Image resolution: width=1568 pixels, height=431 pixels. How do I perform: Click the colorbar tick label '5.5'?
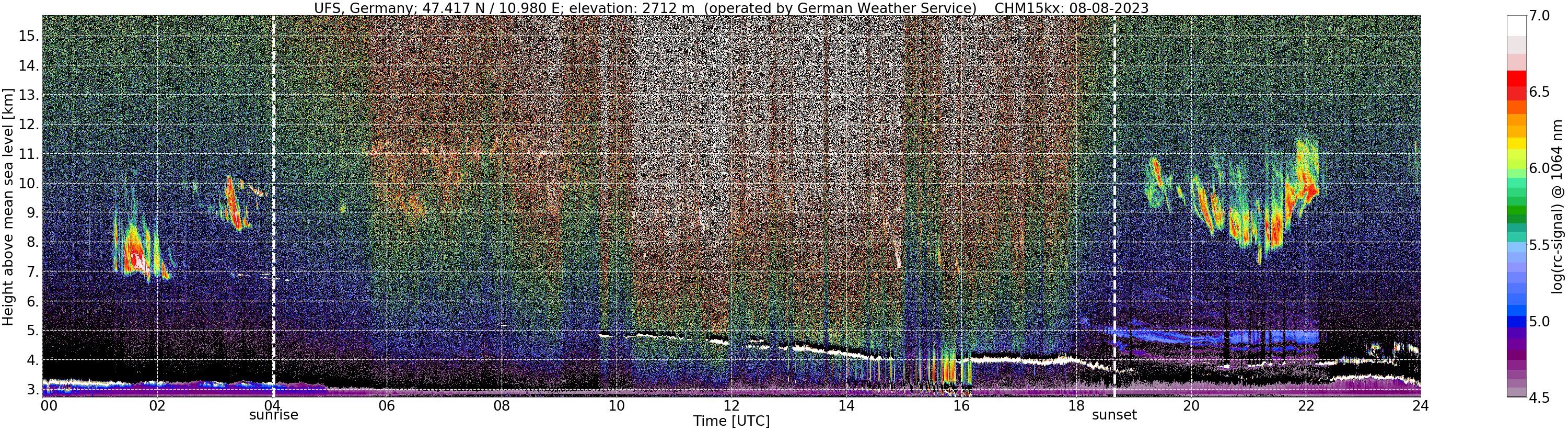1539,245
